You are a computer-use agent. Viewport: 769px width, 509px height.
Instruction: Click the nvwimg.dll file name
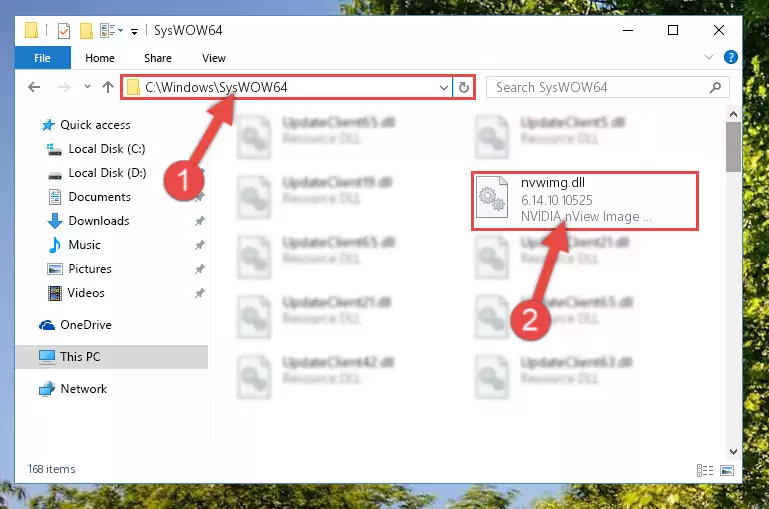click(553, 182)
